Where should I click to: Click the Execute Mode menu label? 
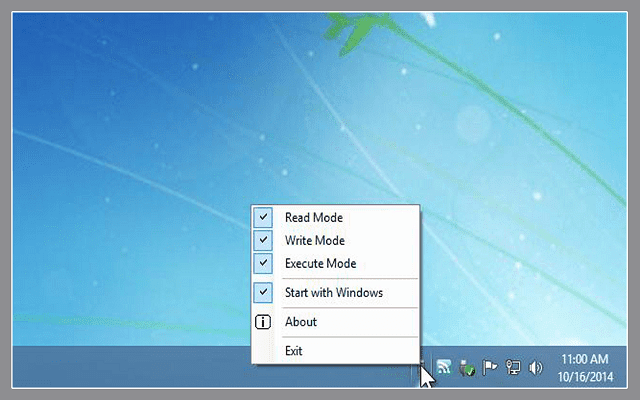pyautogui.click(x=320, y=263)
